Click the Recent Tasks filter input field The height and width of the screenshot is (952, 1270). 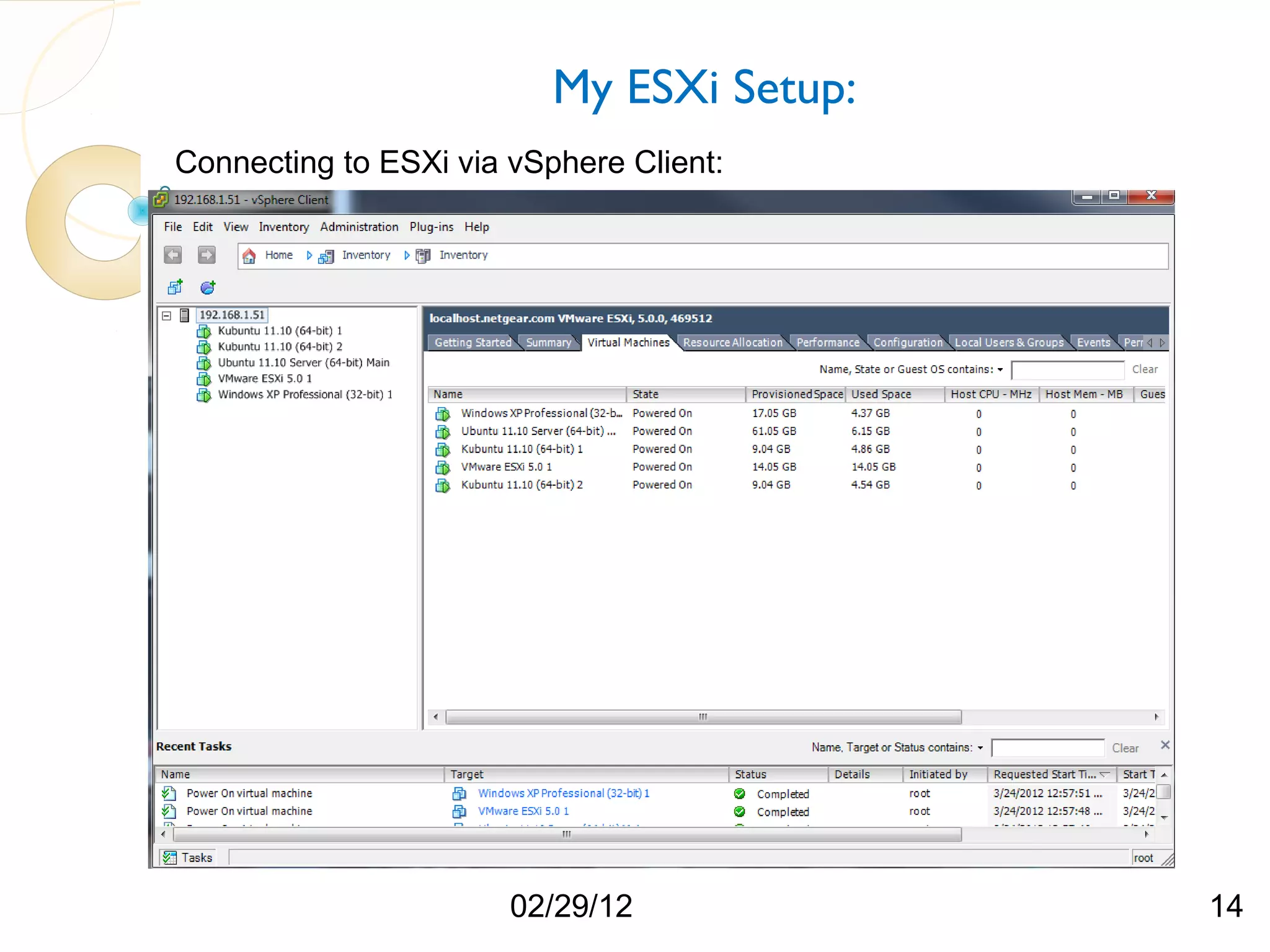point(1047,749)
